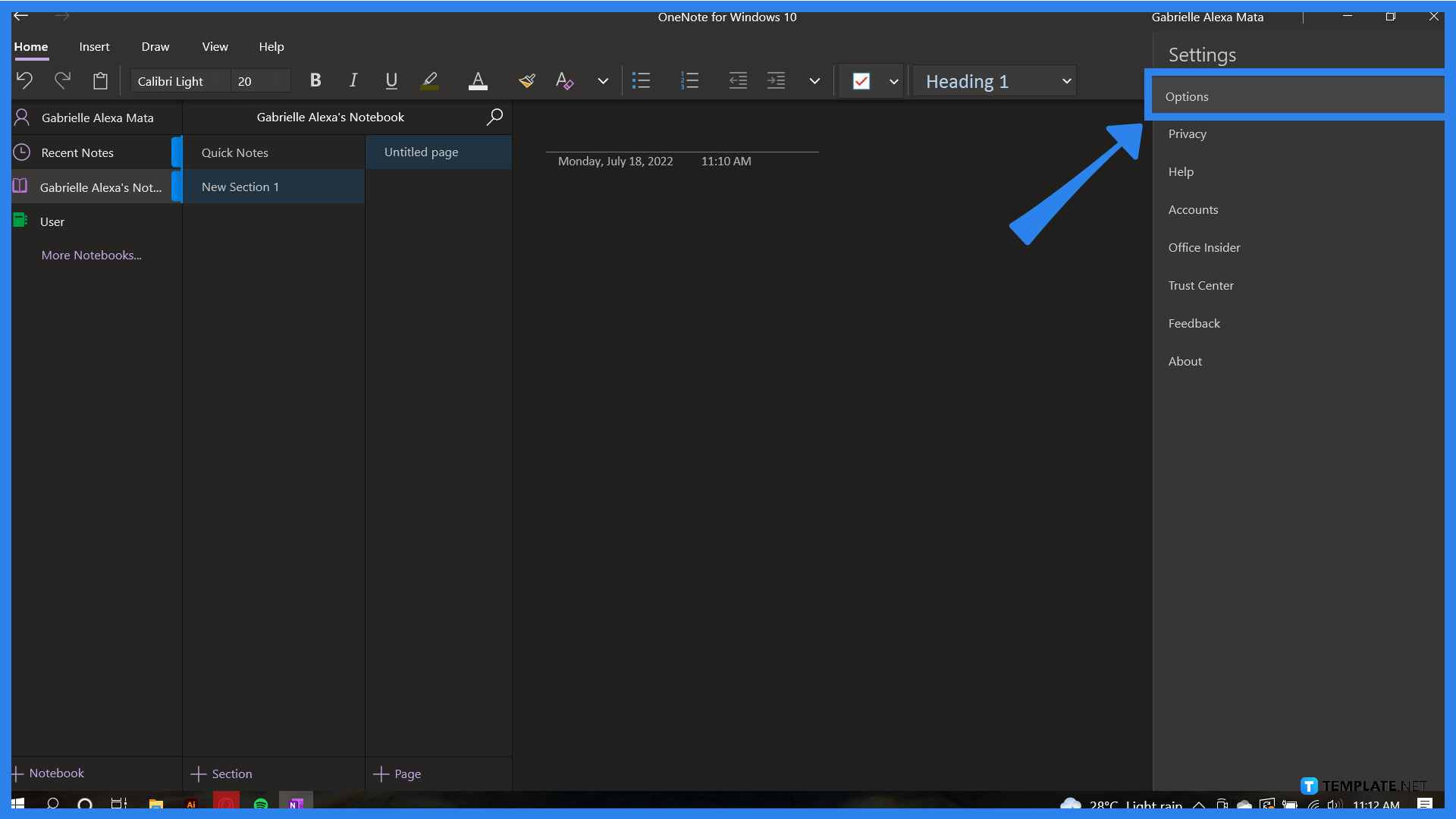The image size is (1456, 819).
Task: Toggle the To Do tag checkbox
Action: (x=861, y=80)
